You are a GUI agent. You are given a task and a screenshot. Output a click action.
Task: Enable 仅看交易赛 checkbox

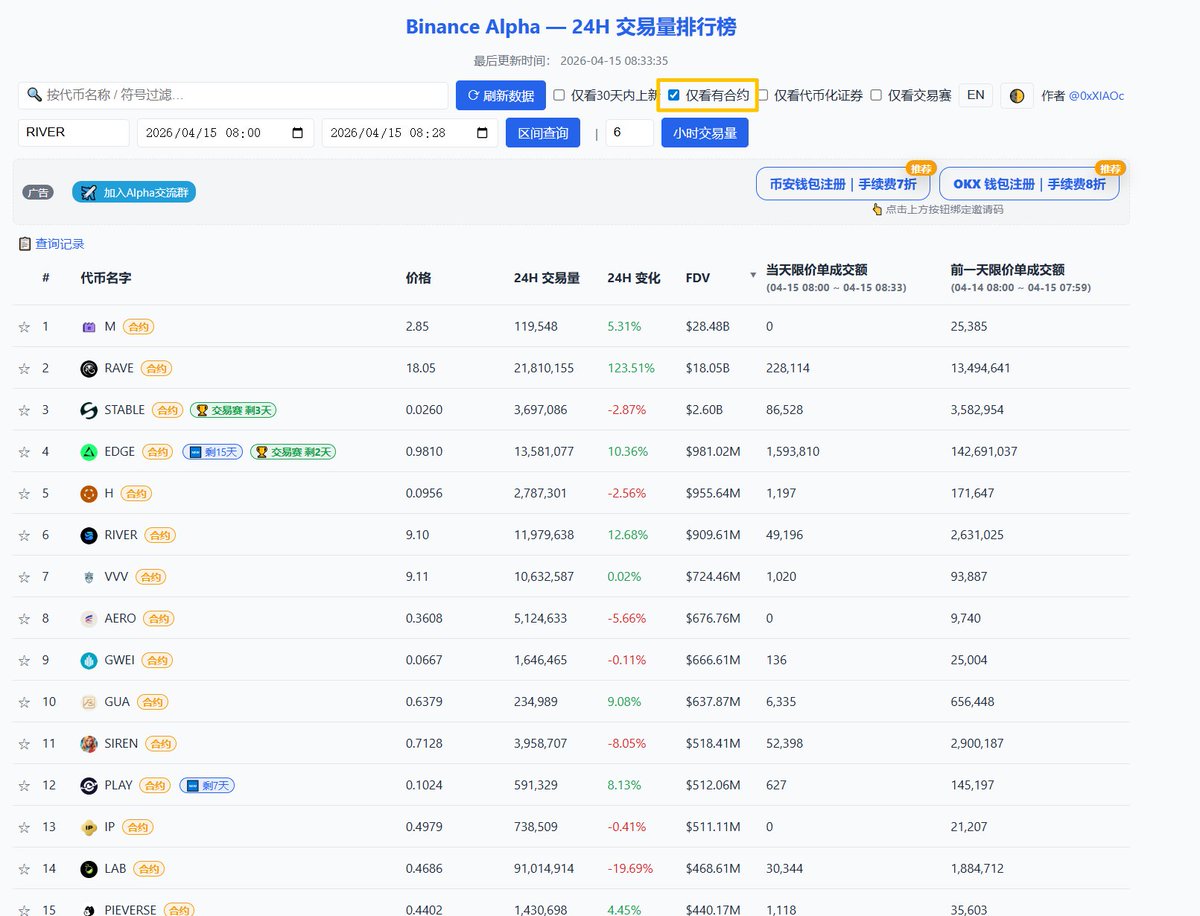tap(876, 96)
